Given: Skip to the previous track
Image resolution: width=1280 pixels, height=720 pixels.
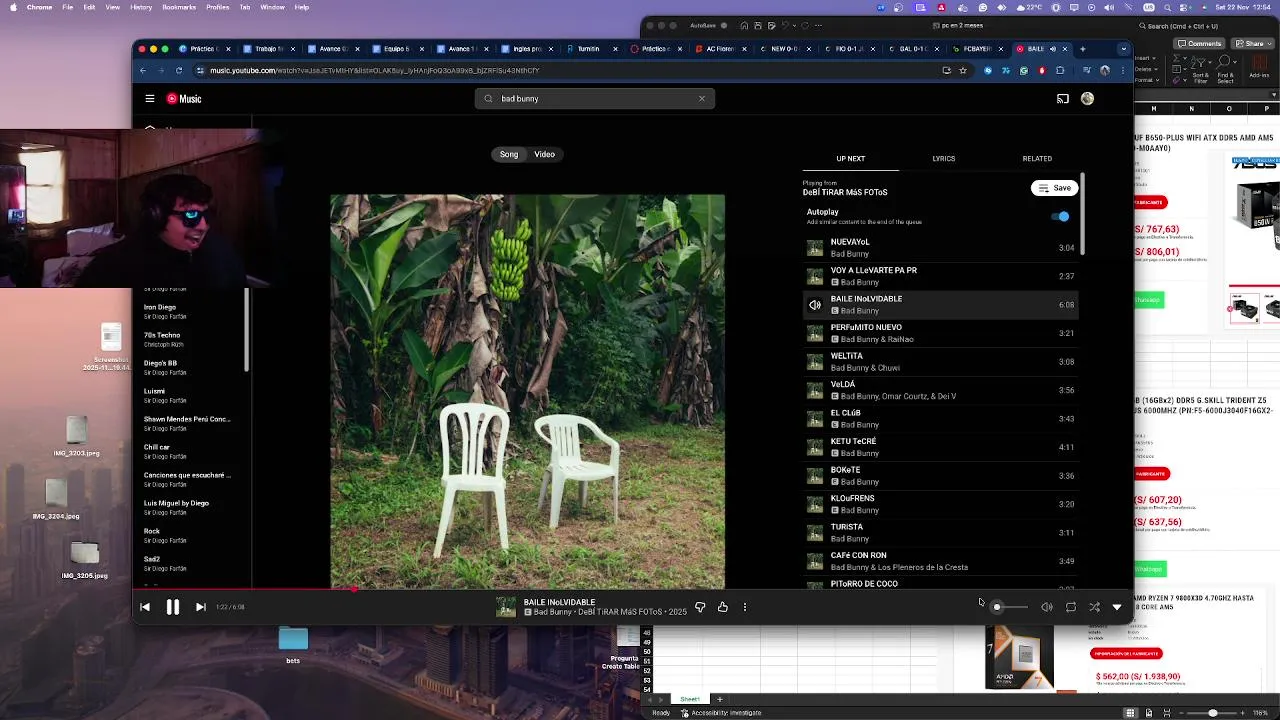Looking at the screenshot, I should tap(145, 607).
